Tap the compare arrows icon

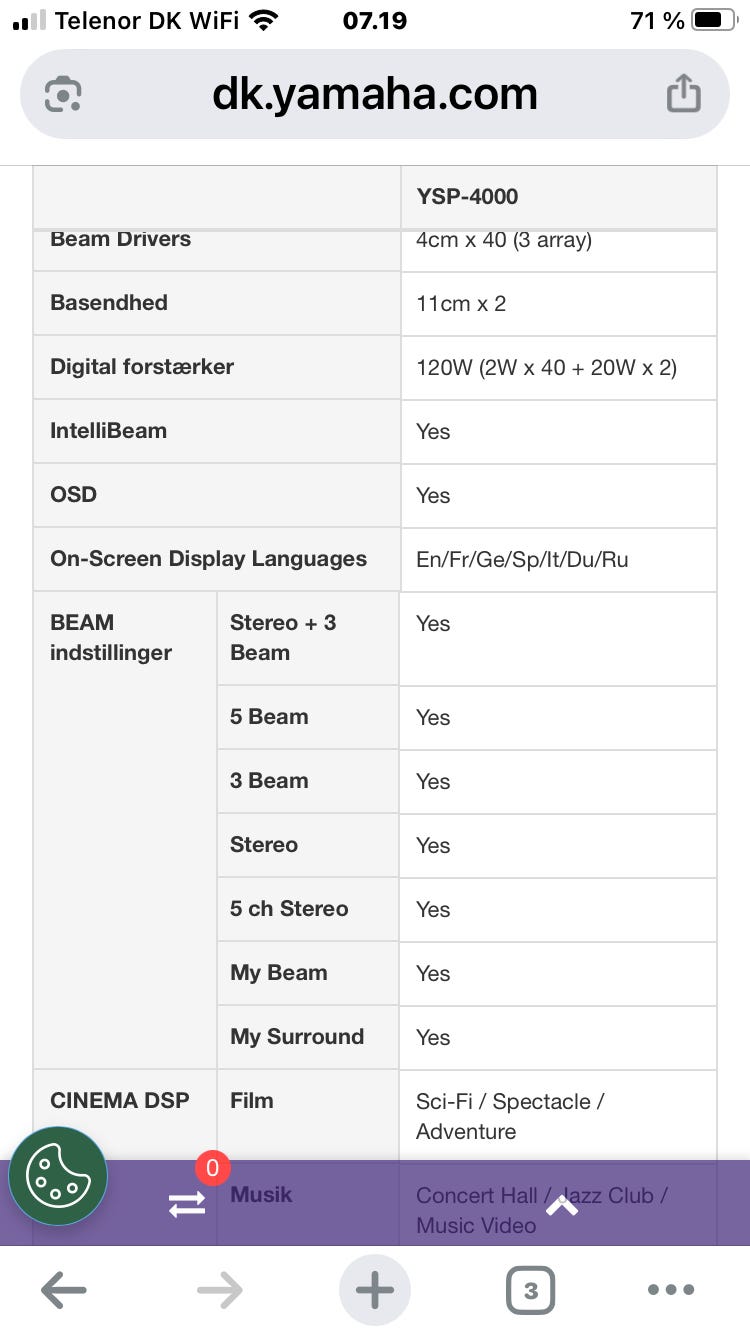tap(187, 1204)
